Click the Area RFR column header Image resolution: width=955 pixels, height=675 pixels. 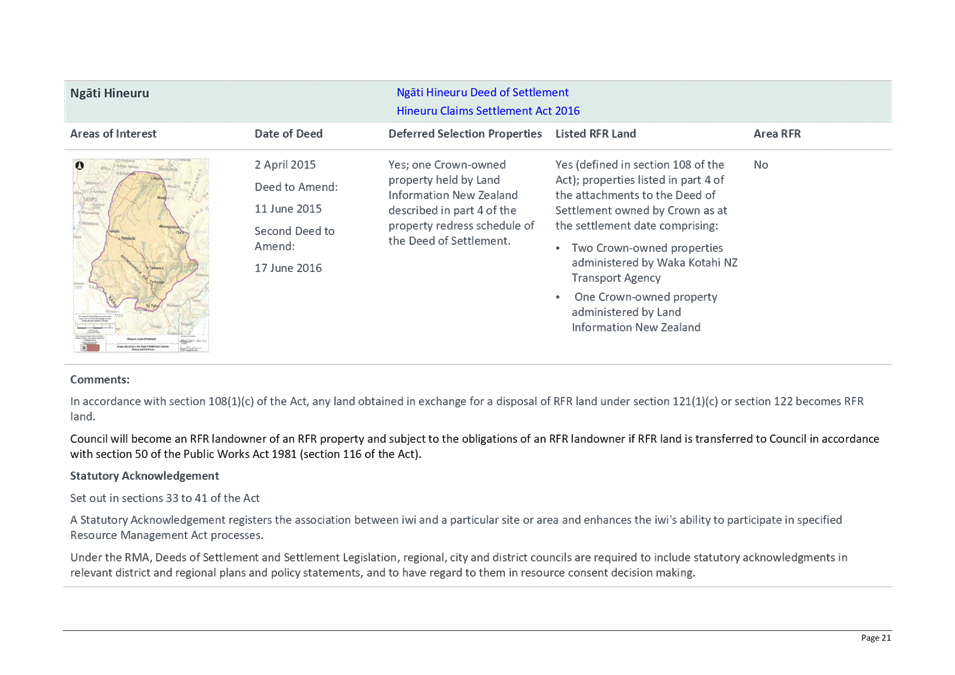(777, 134)
